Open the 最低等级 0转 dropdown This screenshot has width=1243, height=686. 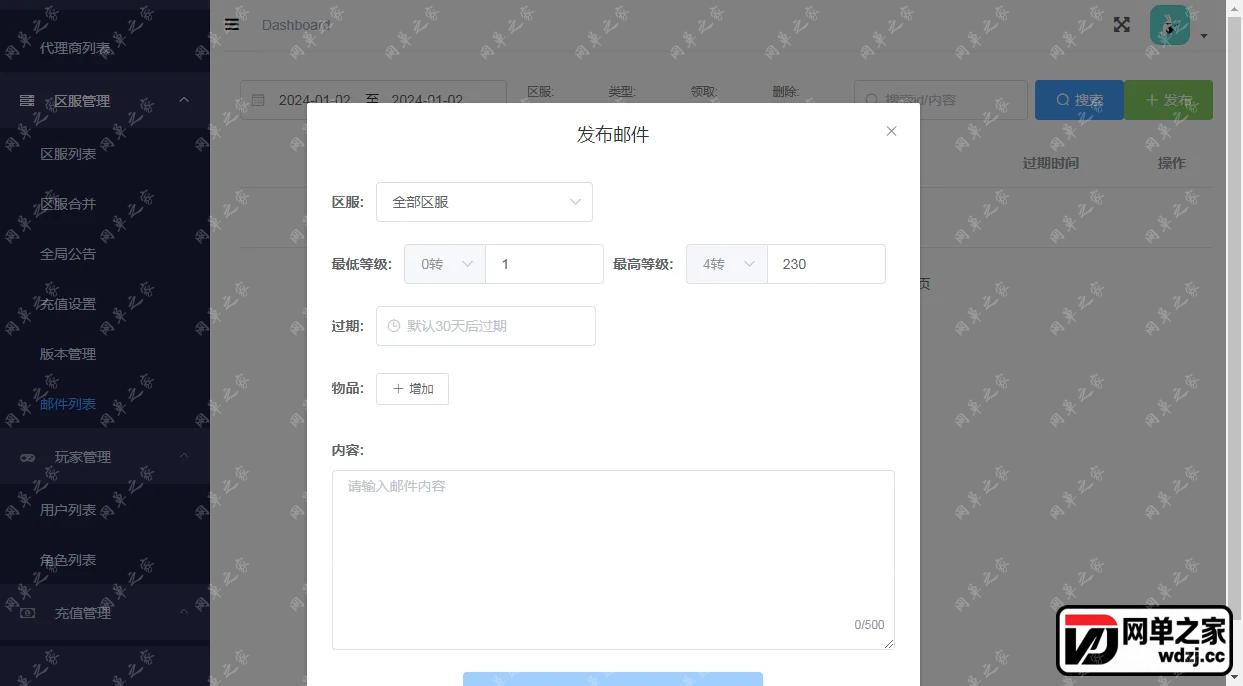point(445,264)
